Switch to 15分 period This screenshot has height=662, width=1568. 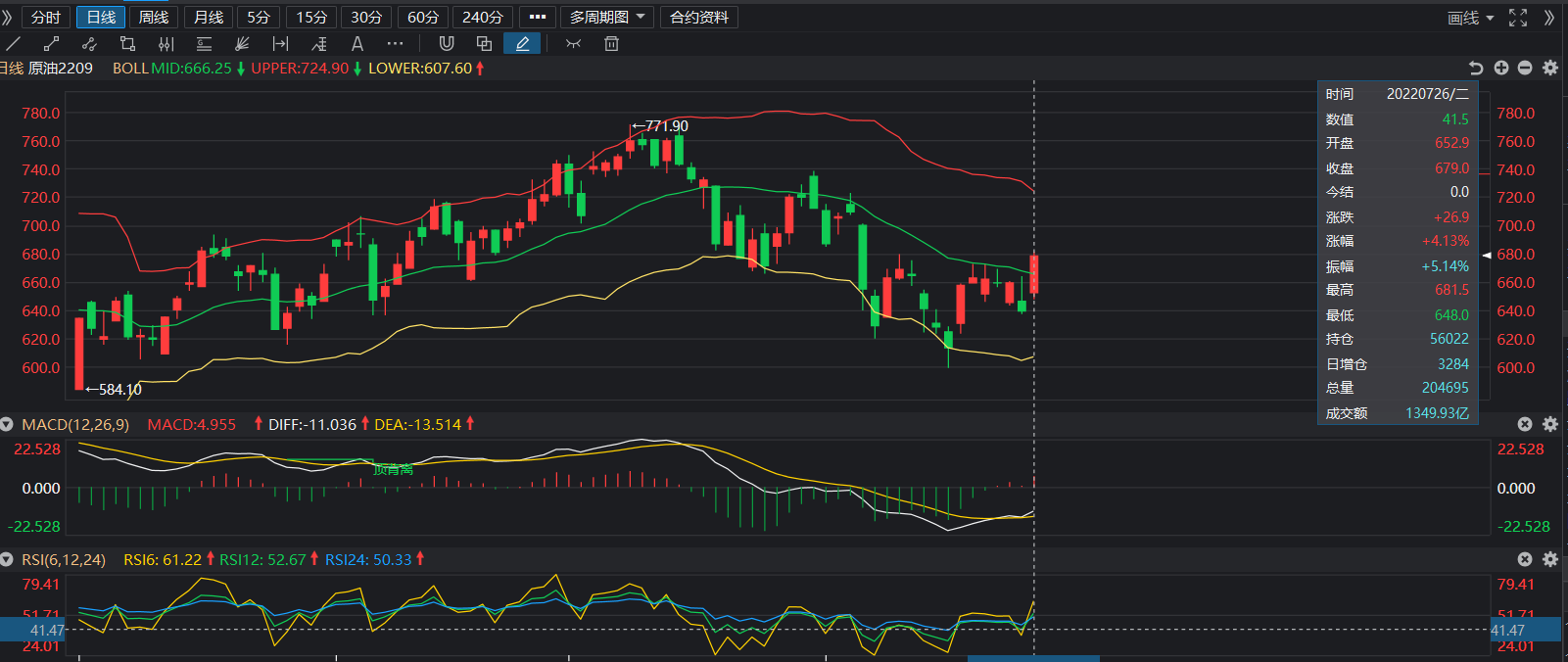pos(311,17)
